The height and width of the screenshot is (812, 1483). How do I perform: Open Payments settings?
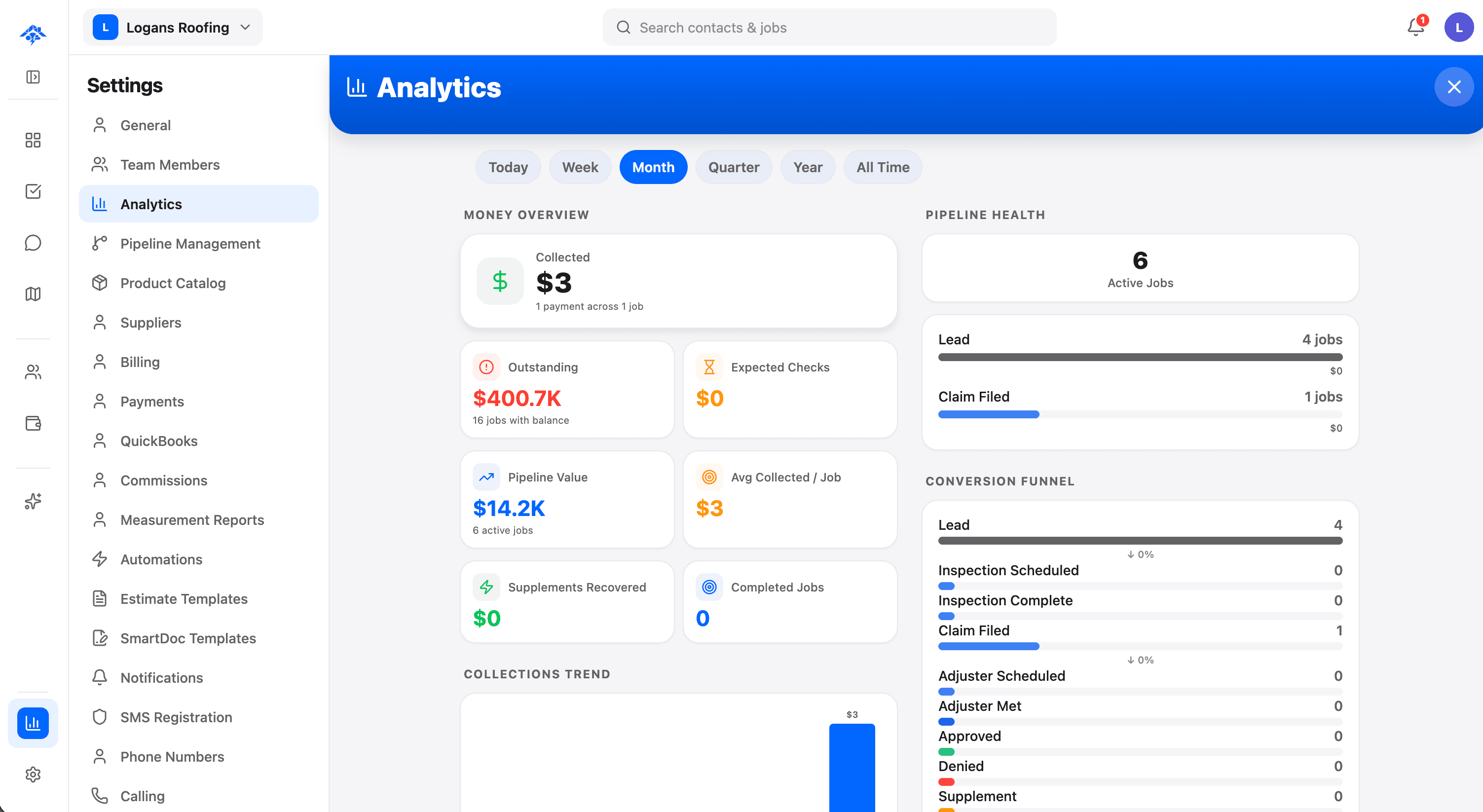(199, 401)
